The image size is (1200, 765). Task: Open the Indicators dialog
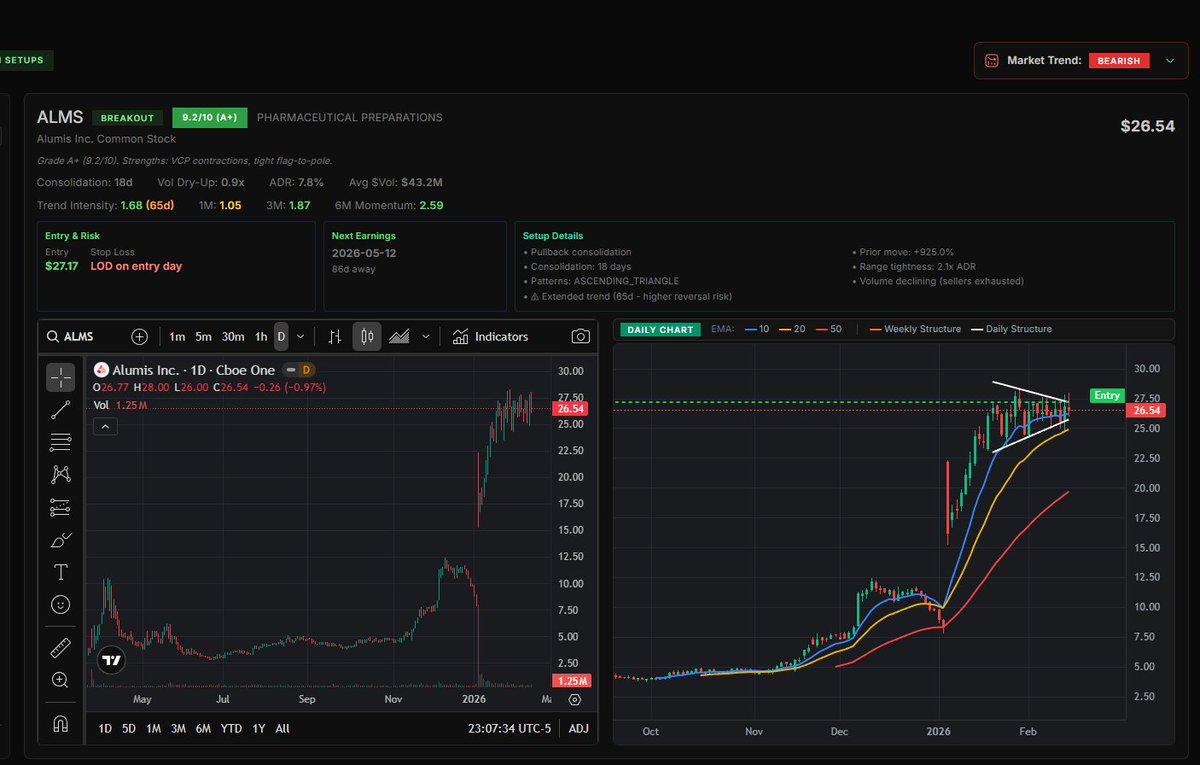tap(490, 336)
